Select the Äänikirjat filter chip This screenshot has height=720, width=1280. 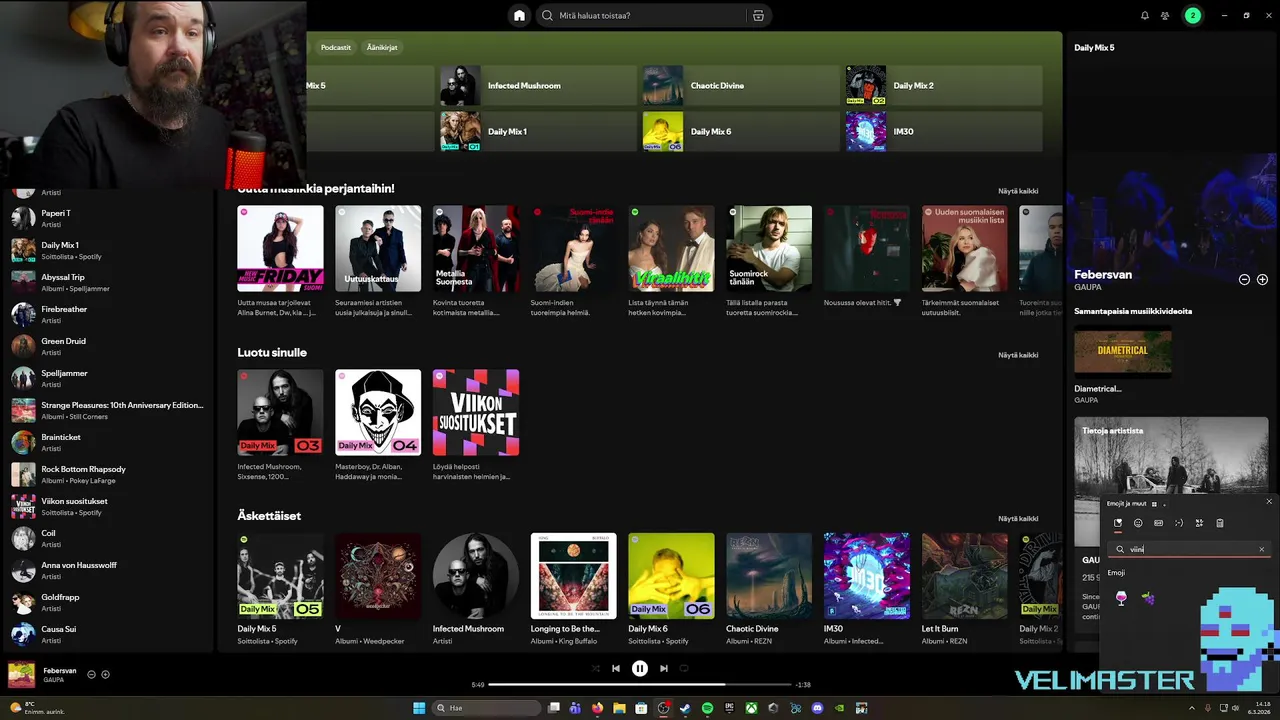382,47
